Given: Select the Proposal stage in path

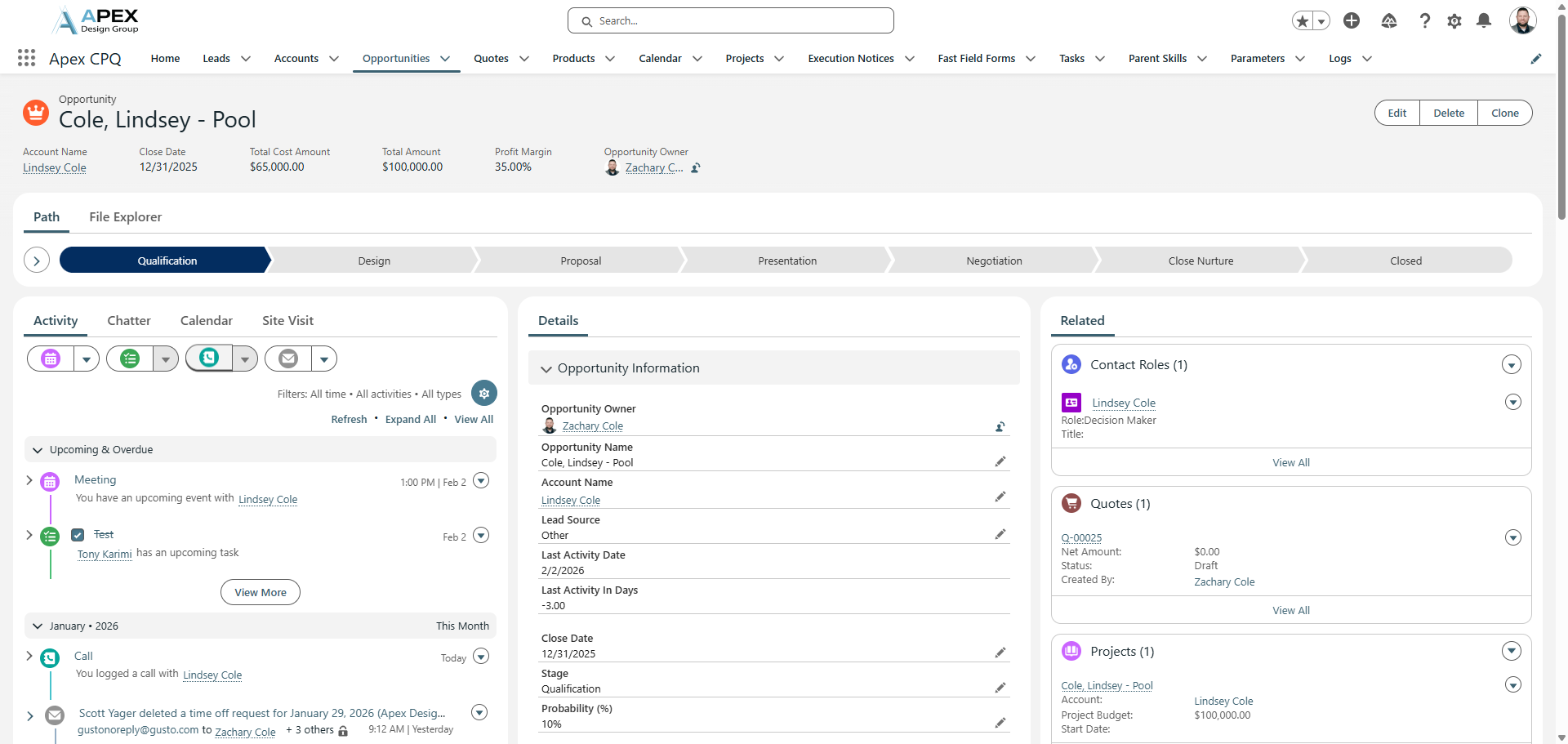Looking at the screenshot, I should 581,261.
